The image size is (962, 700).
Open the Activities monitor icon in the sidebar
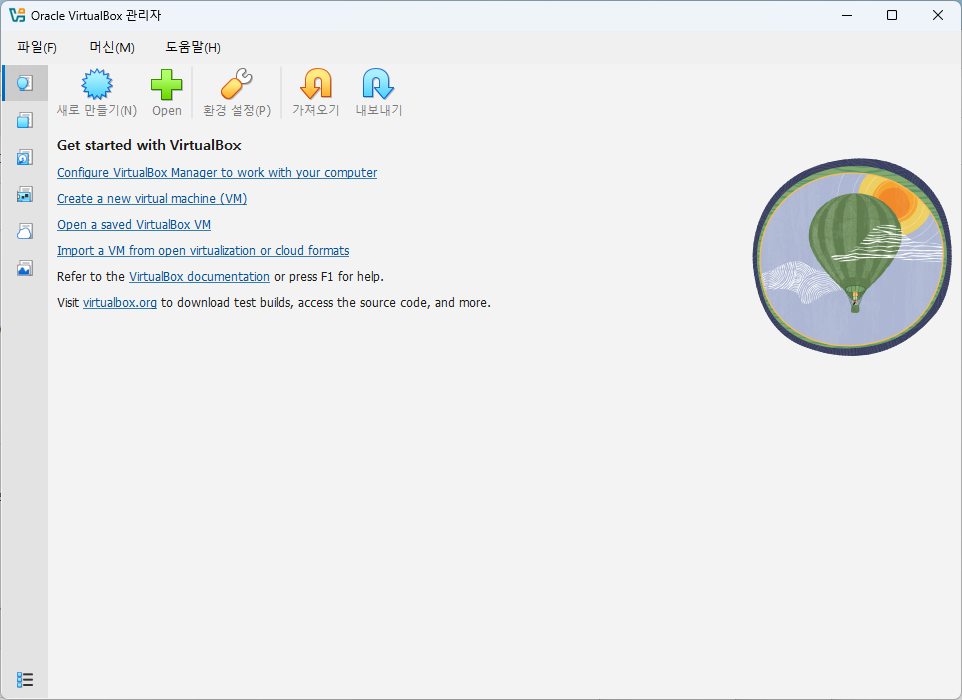coord(25,268)
